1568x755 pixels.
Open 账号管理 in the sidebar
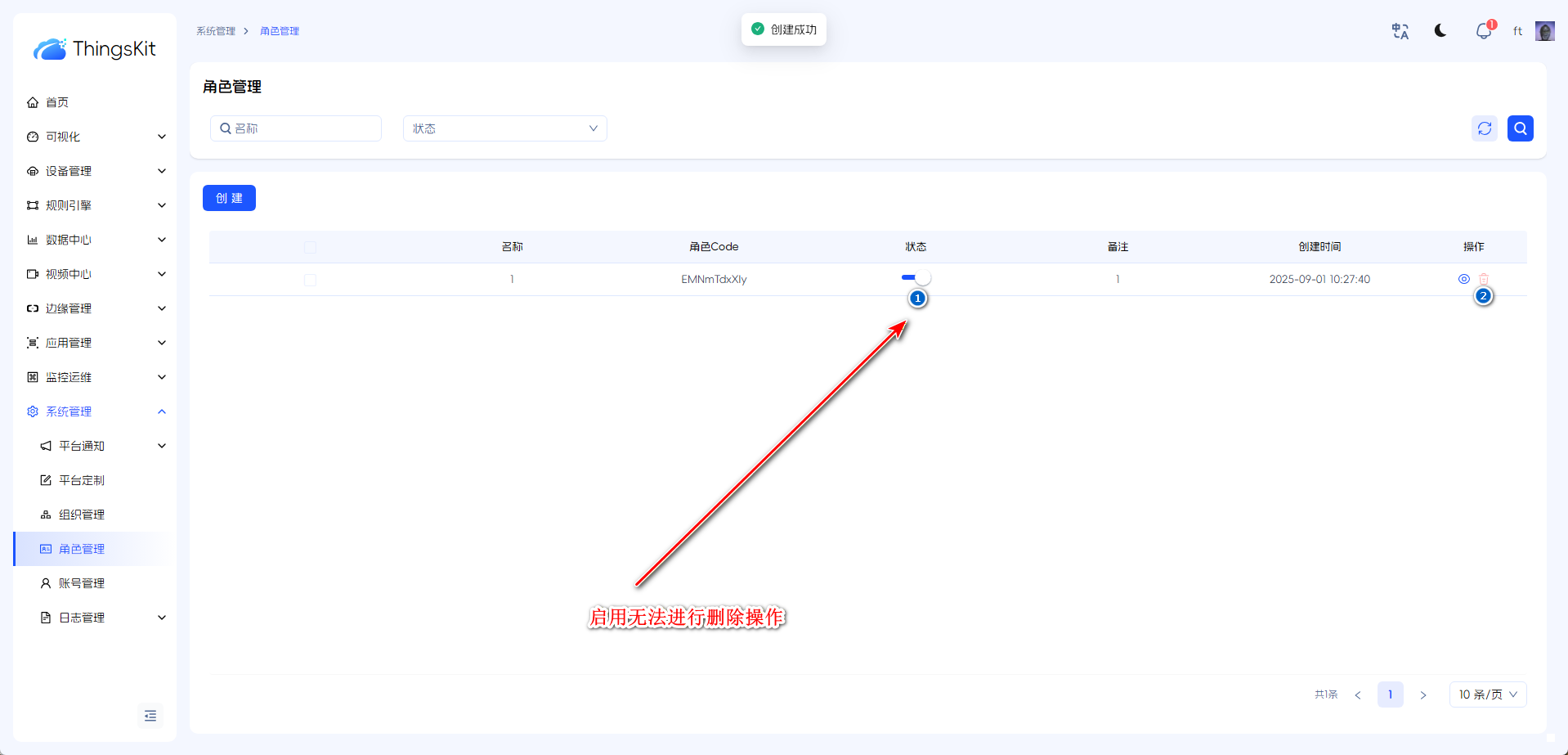click(82, 583)
